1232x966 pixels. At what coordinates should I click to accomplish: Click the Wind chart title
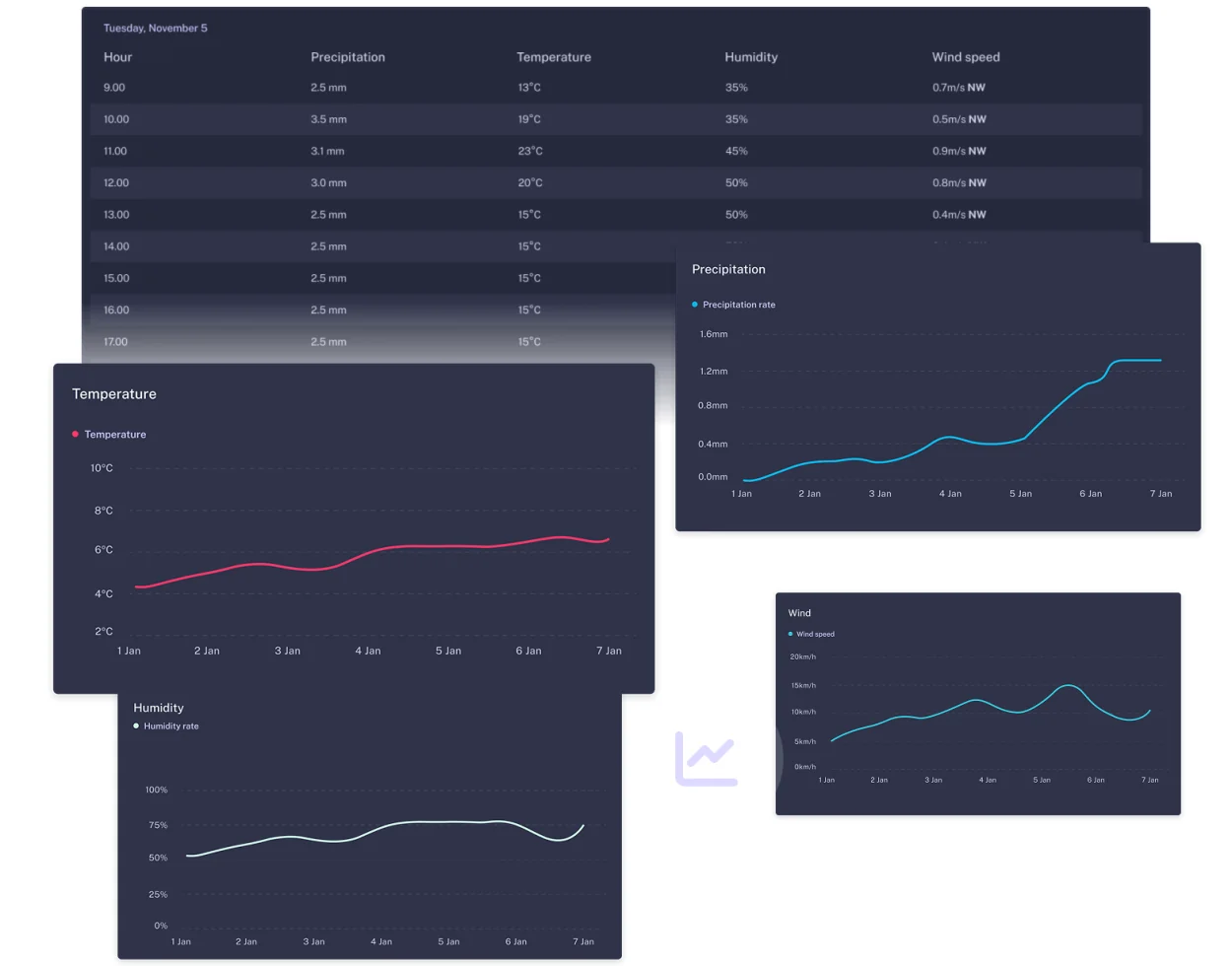click(799, 613)
